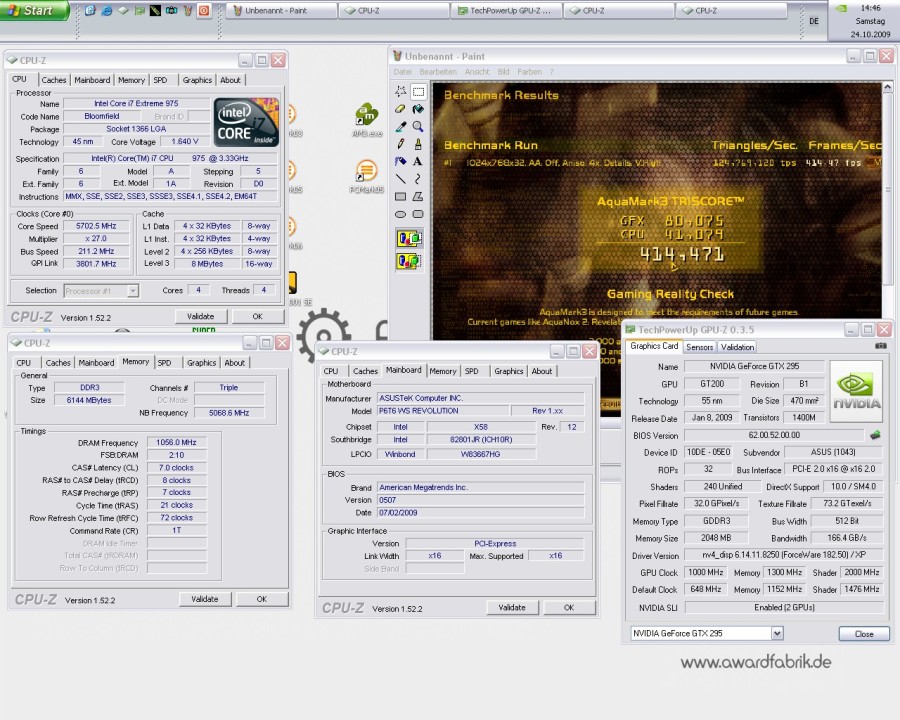Click the Intel Core i7 logo in CPU-Z
The width and height of the screenshot is (900, 720).
coord(246,122)
